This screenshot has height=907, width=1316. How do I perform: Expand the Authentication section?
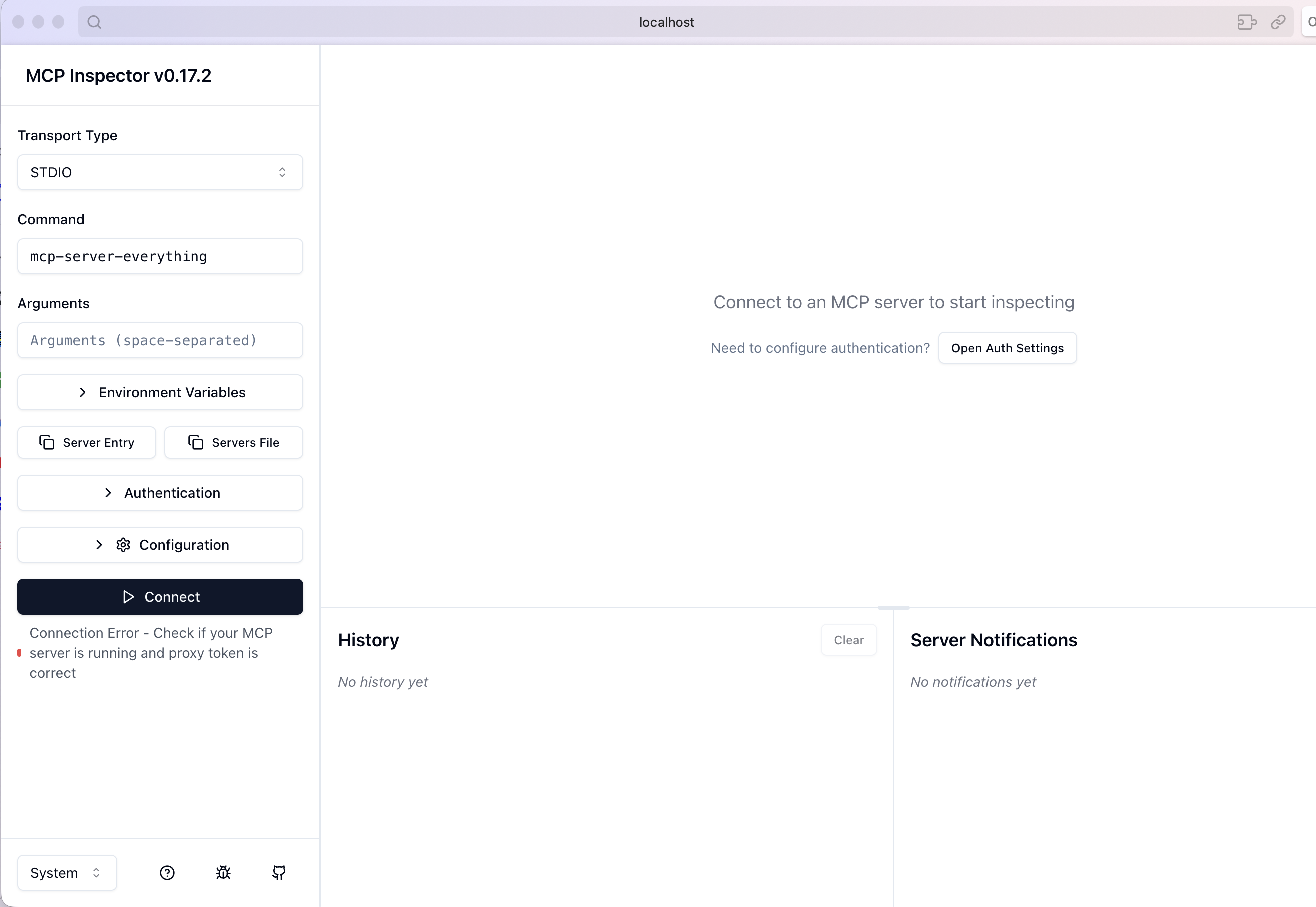point(160,493)
